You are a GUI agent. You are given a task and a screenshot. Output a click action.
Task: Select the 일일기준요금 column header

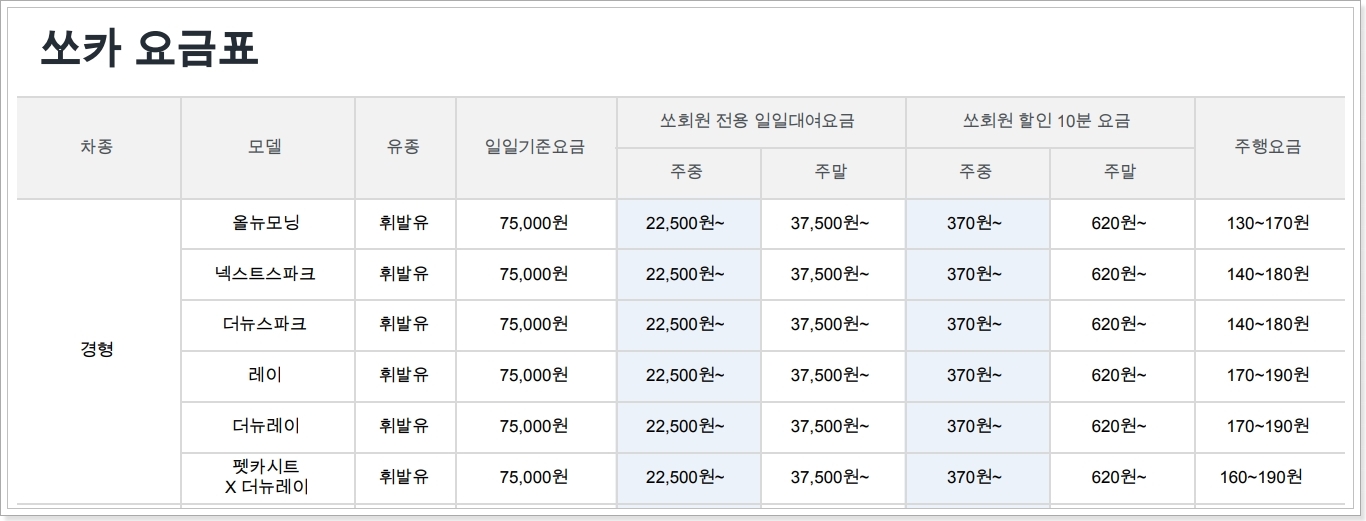point(534,147)
